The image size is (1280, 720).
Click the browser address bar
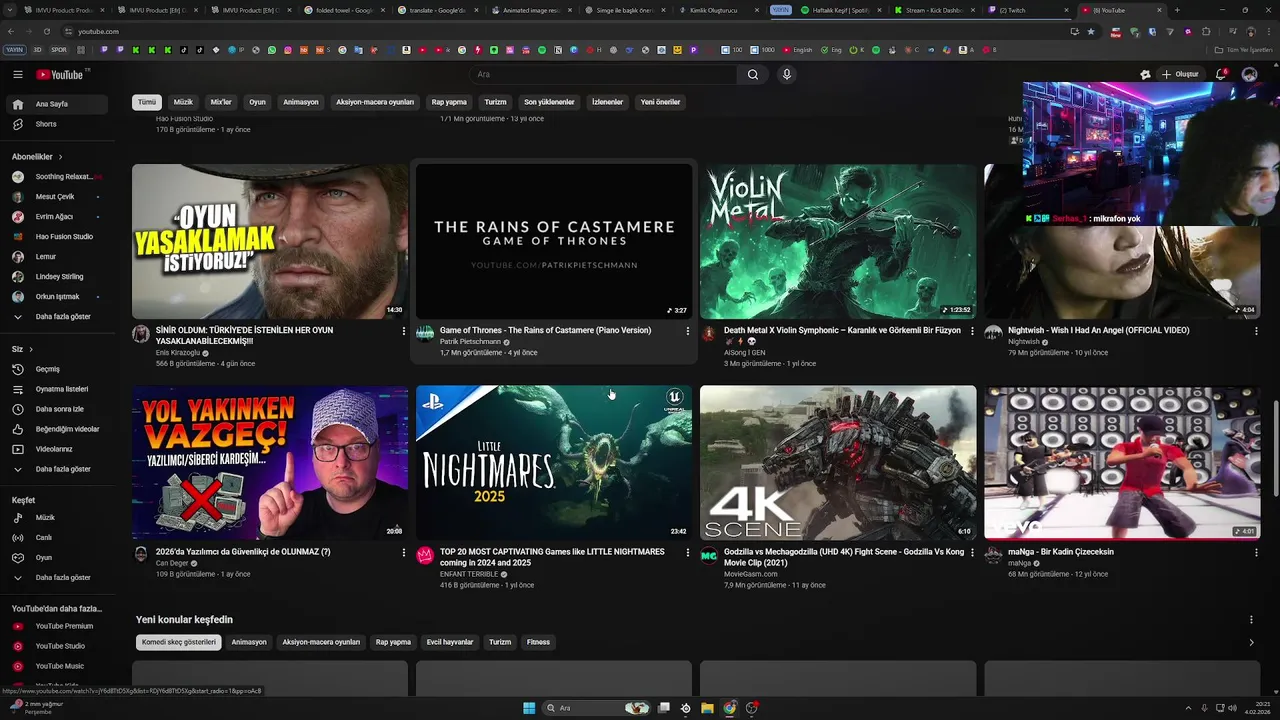coord(560,31)
